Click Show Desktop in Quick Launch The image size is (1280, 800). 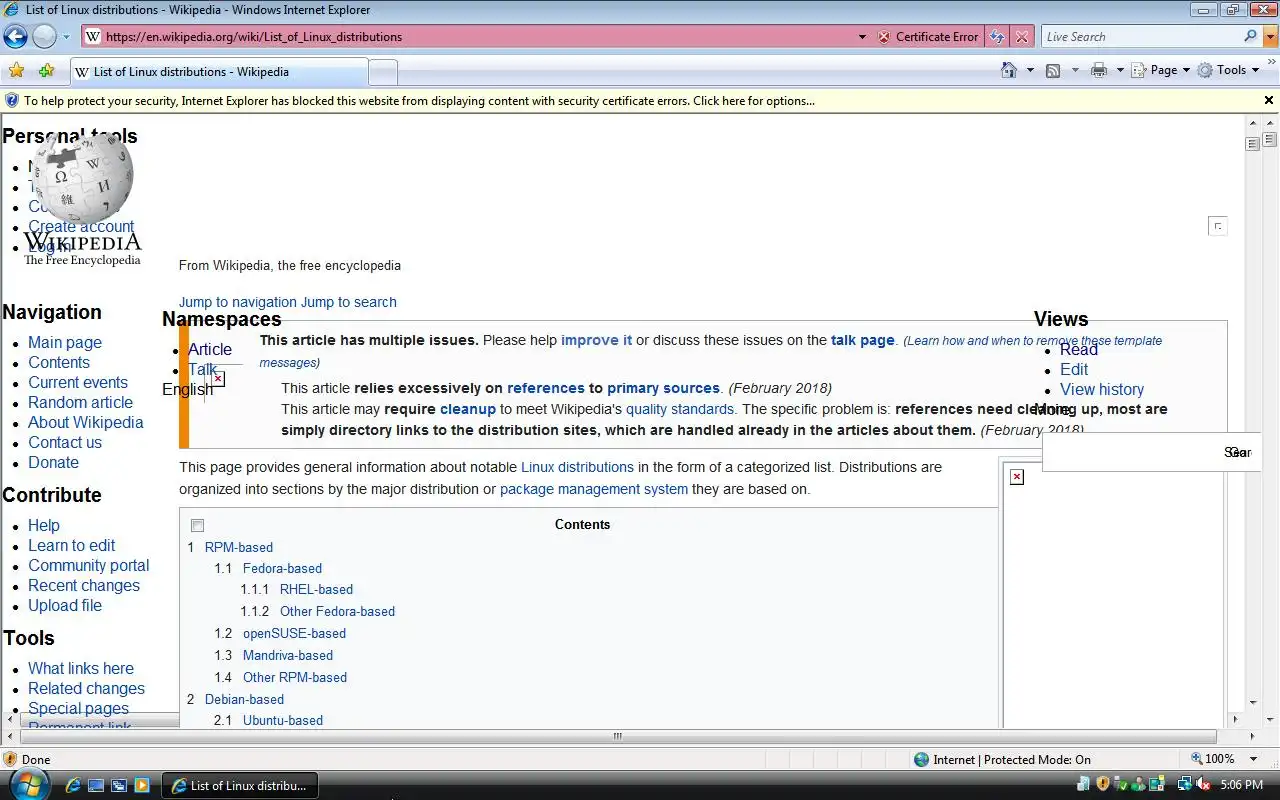(x=96, y=786)
